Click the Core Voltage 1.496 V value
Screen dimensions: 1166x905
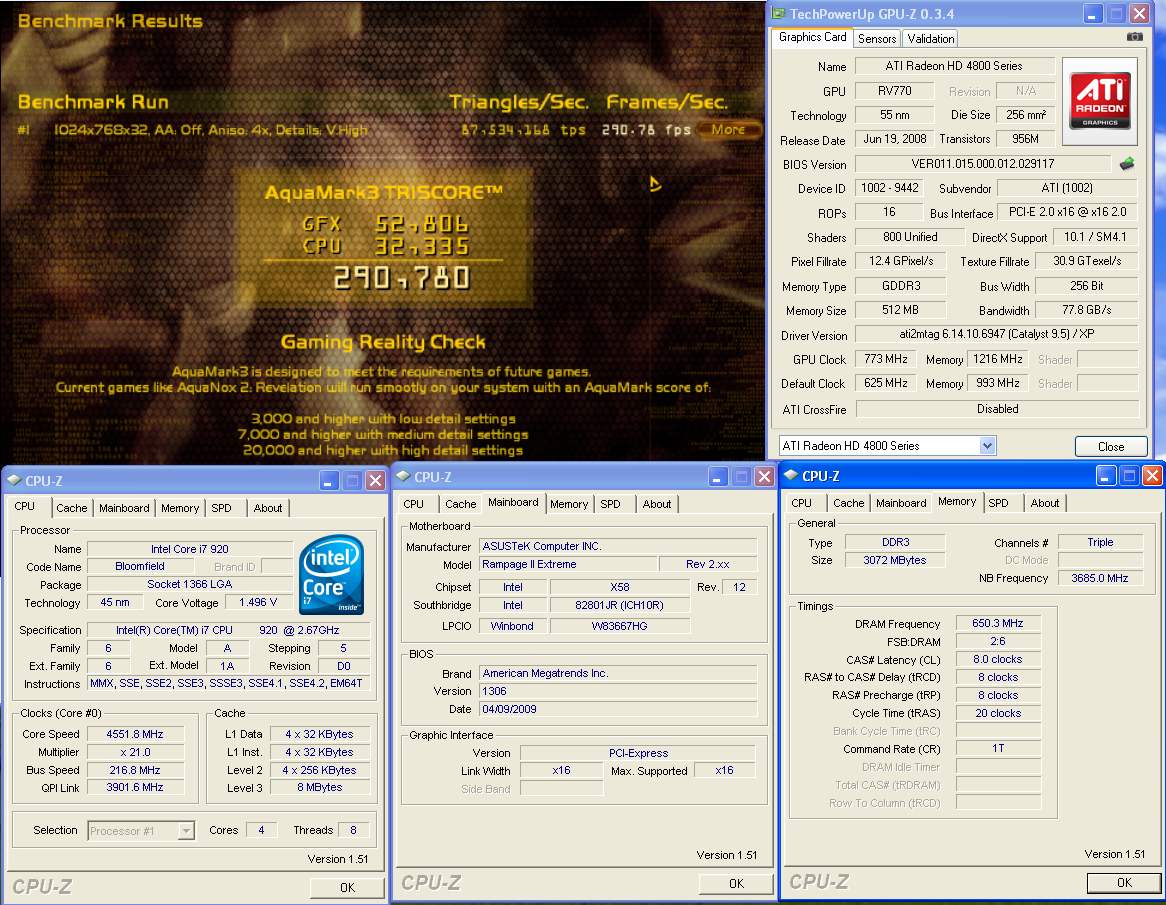[258, 602]
